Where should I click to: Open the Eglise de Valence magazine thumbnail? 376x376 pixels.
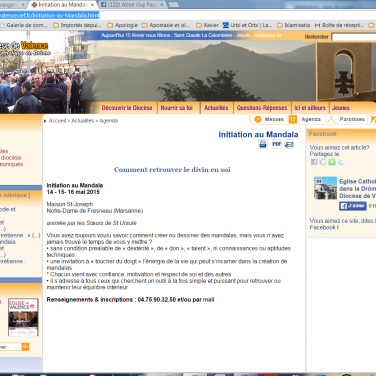click(23, 317)
